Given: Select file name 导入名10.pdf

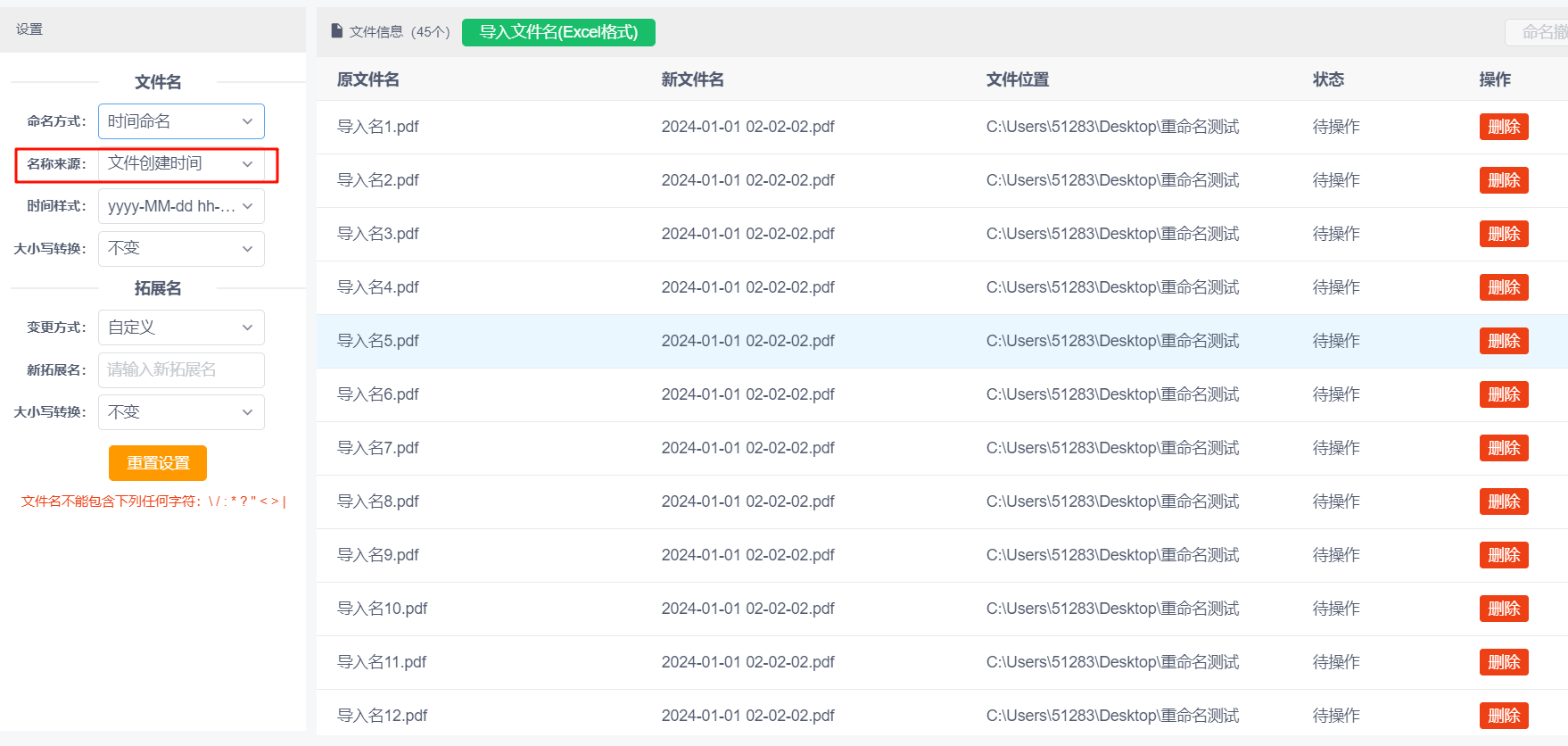Looking at the screenshot, I should [x=382, y=609].
